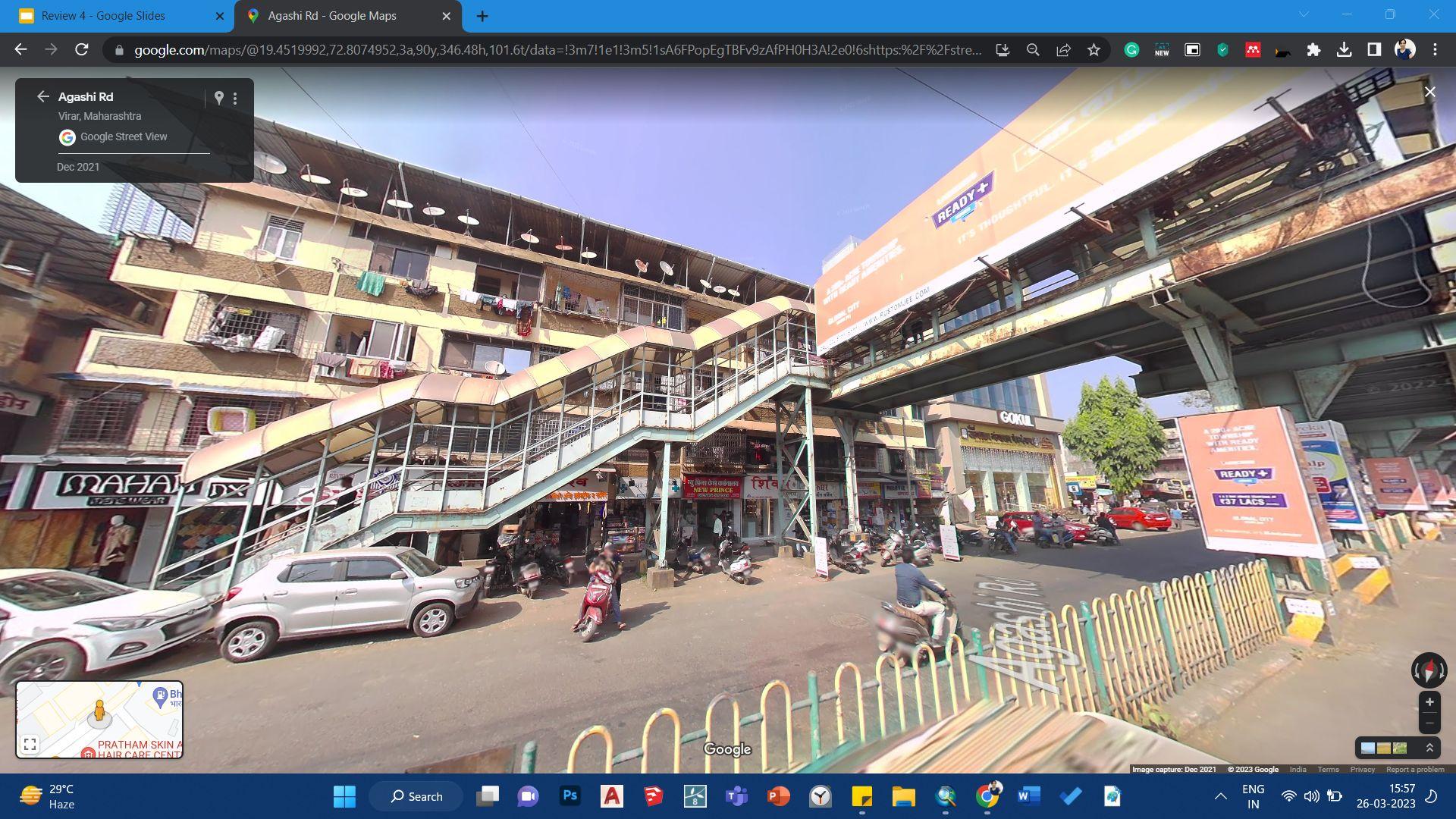Show hidden icons in system tray

click(x=1220, y=796)
